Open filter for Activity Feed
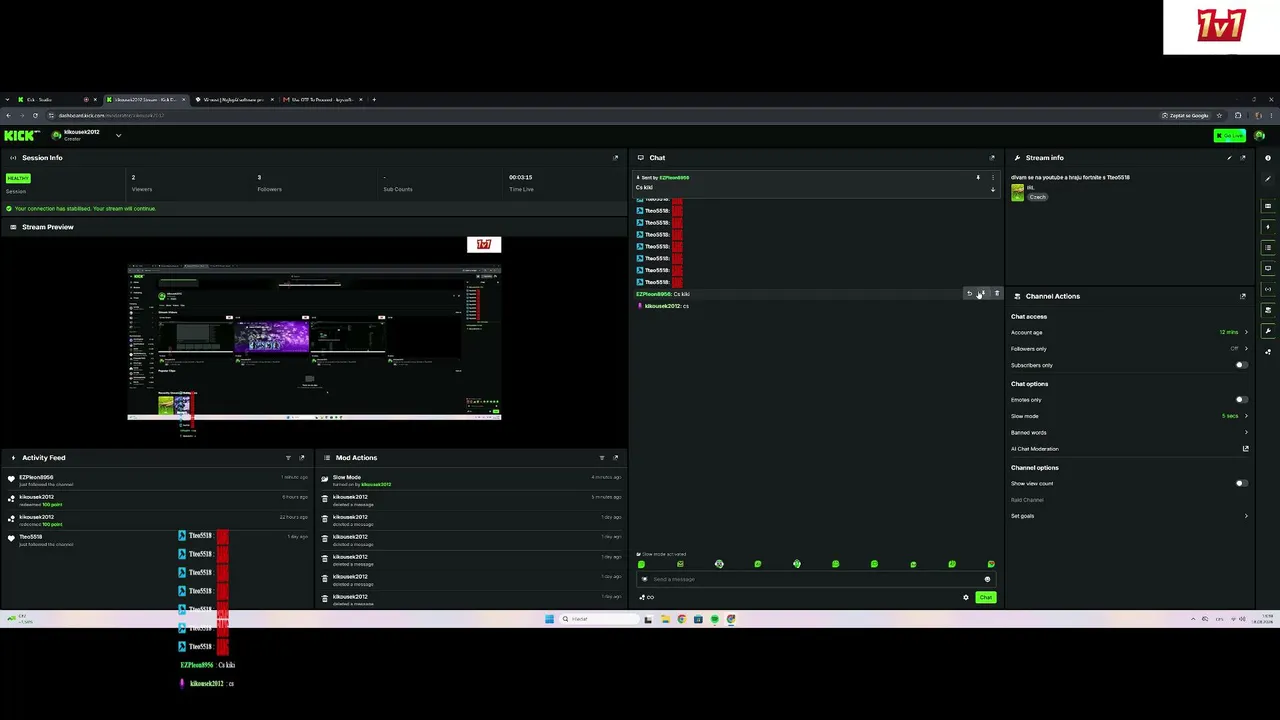Screen dimensions: 1280x720 288,458
